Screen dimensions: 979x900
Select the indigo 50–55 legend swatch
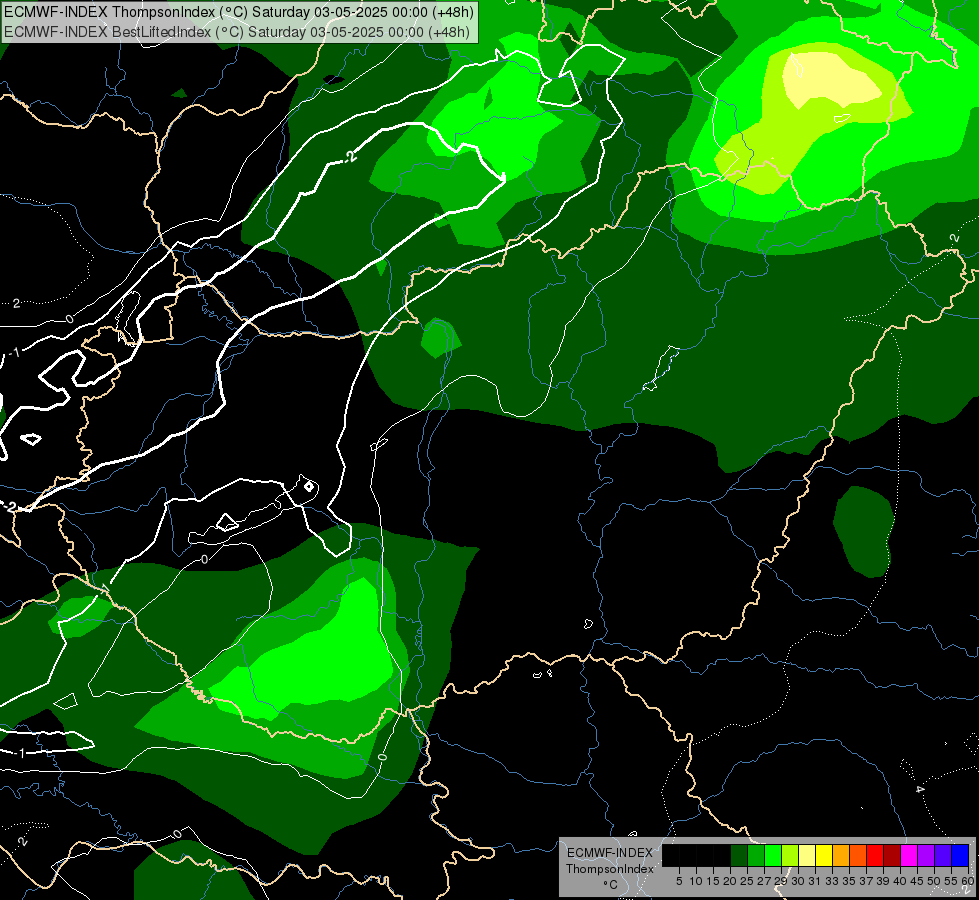coord(942,855)
